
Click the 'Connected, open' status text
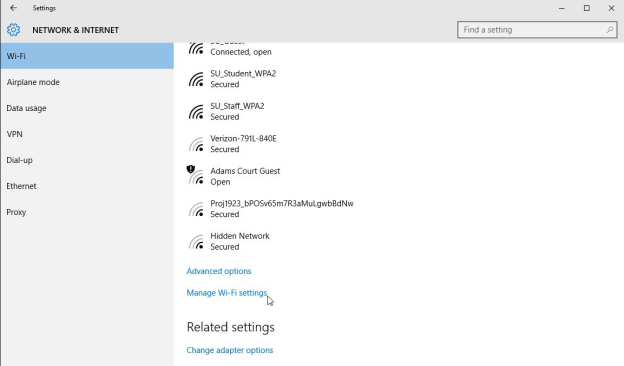click(241, 52)
